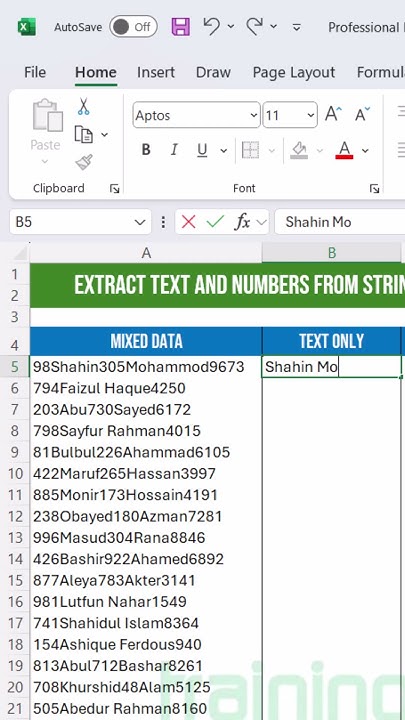This screenshot has height=720, width=405.
Task: Apply the red font color
Action: (x=344, y=150)
